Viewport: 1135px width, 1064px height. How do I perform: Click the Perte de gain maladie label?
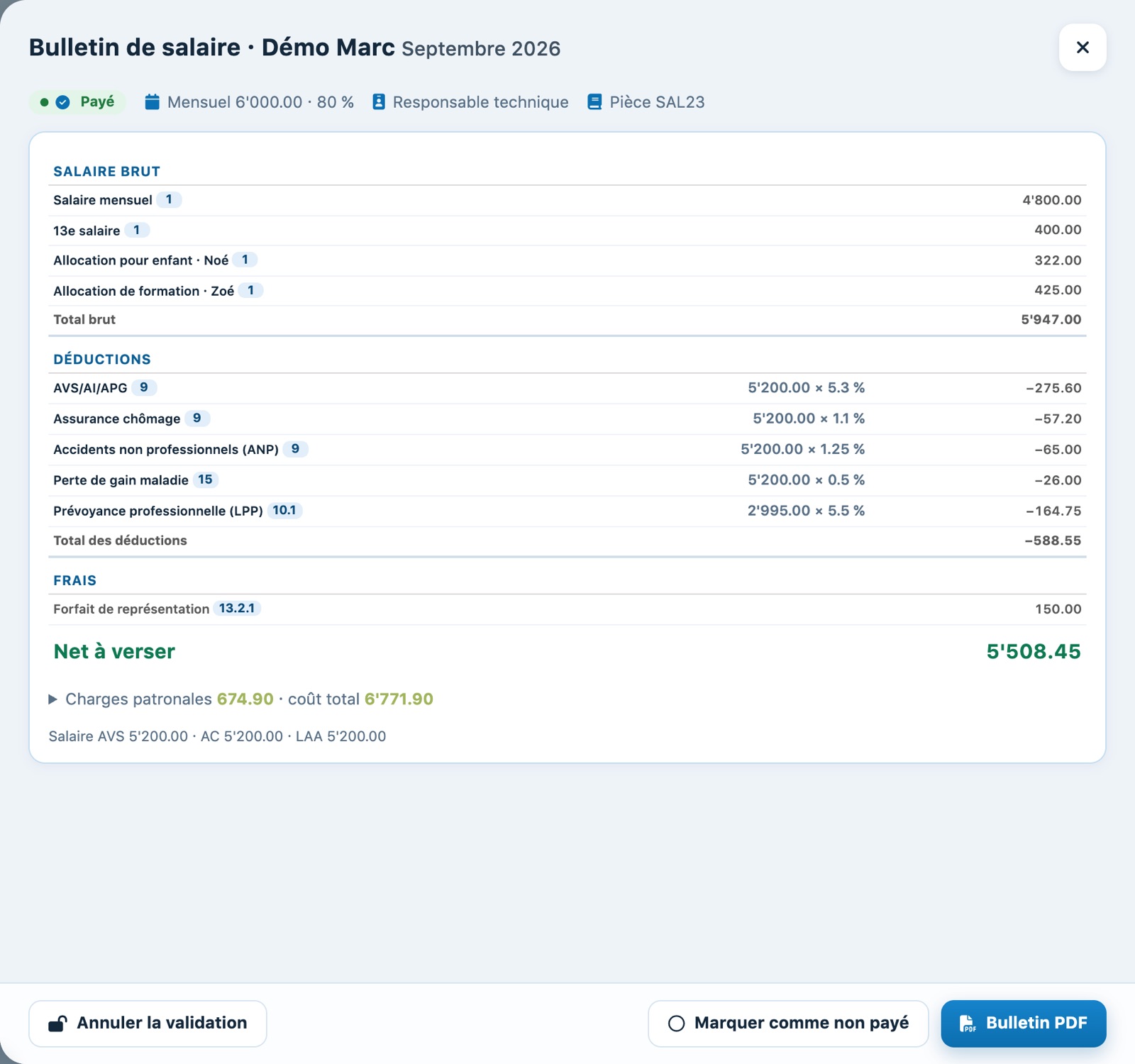tap(121, 480)
